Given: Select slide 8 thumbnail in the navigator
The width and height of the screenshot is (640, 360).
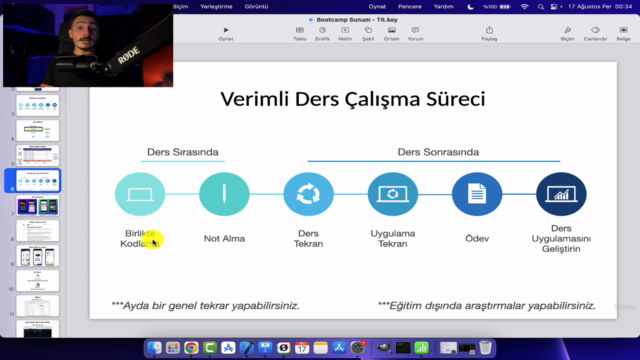Looking at the screenshot, I should 38,231.
